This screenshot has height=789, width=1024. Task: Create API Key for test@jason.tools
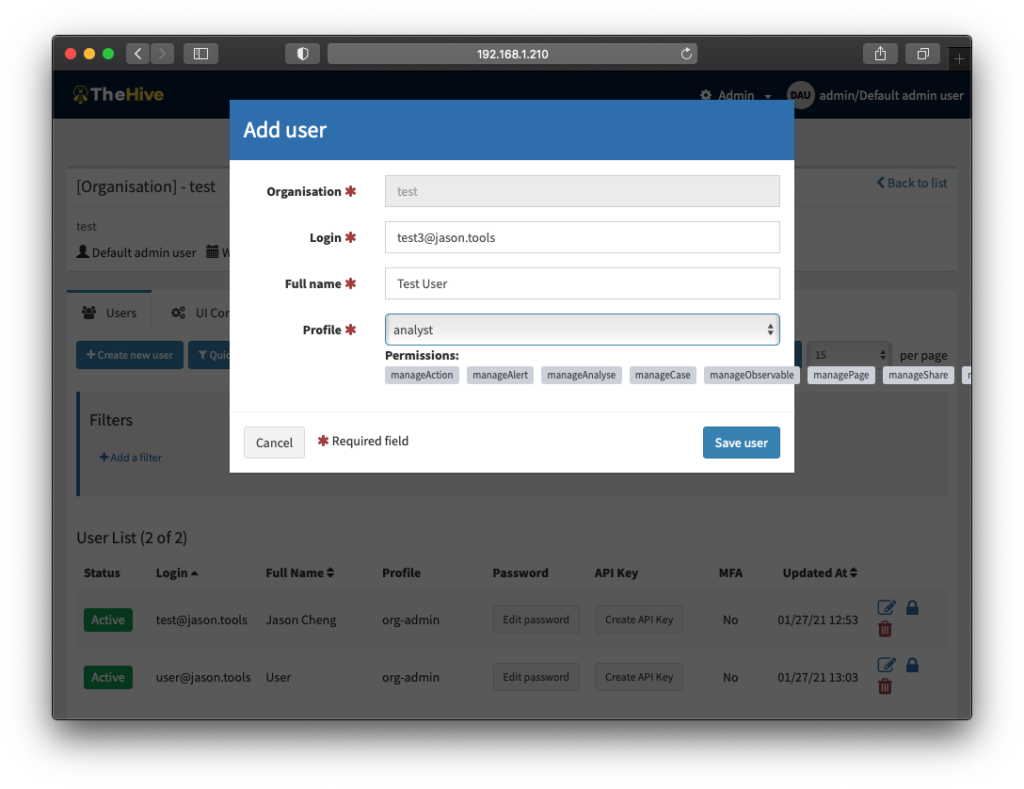639,620
